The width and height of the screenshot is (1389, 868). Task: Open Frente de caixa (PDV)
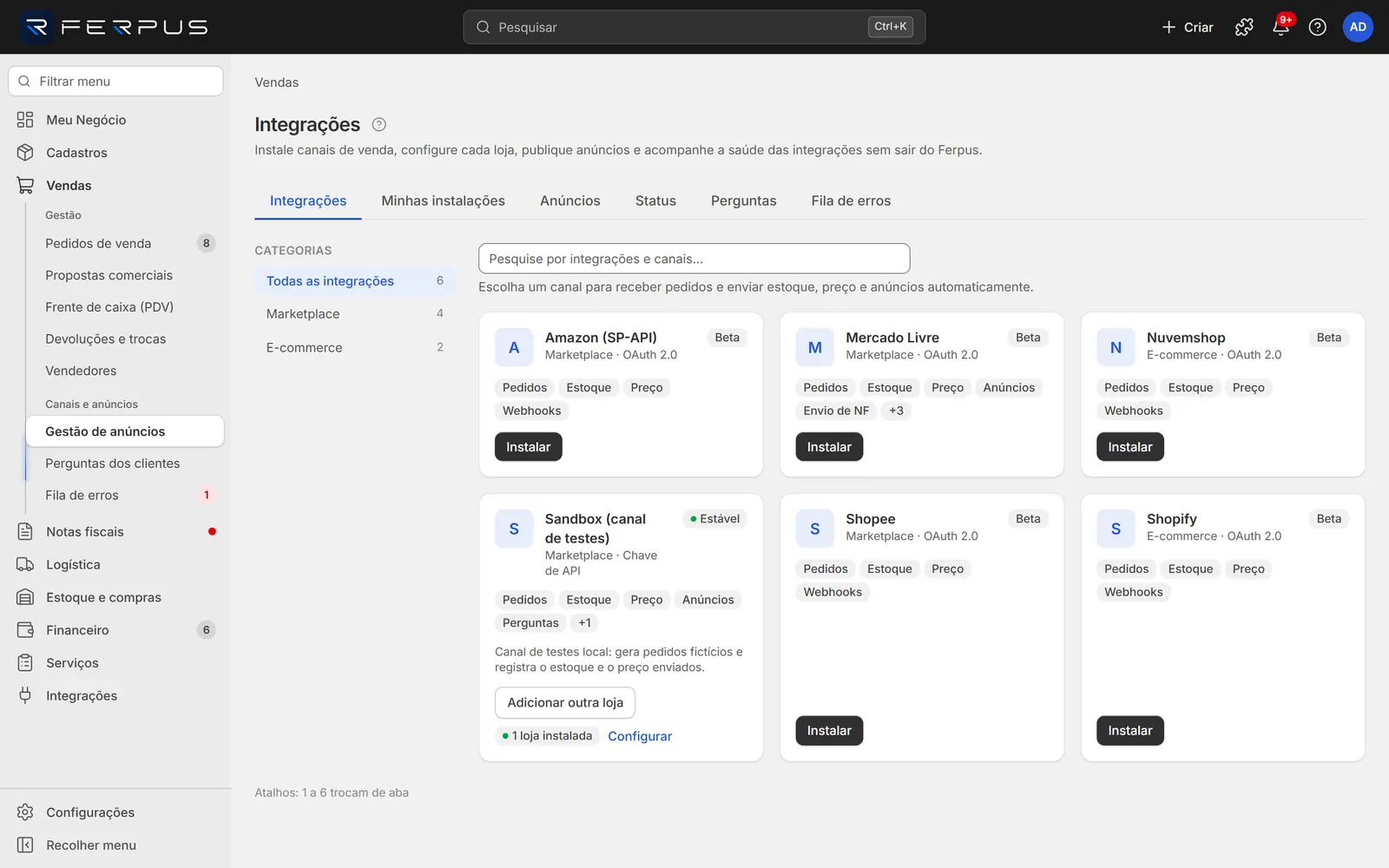click(124, 307)
